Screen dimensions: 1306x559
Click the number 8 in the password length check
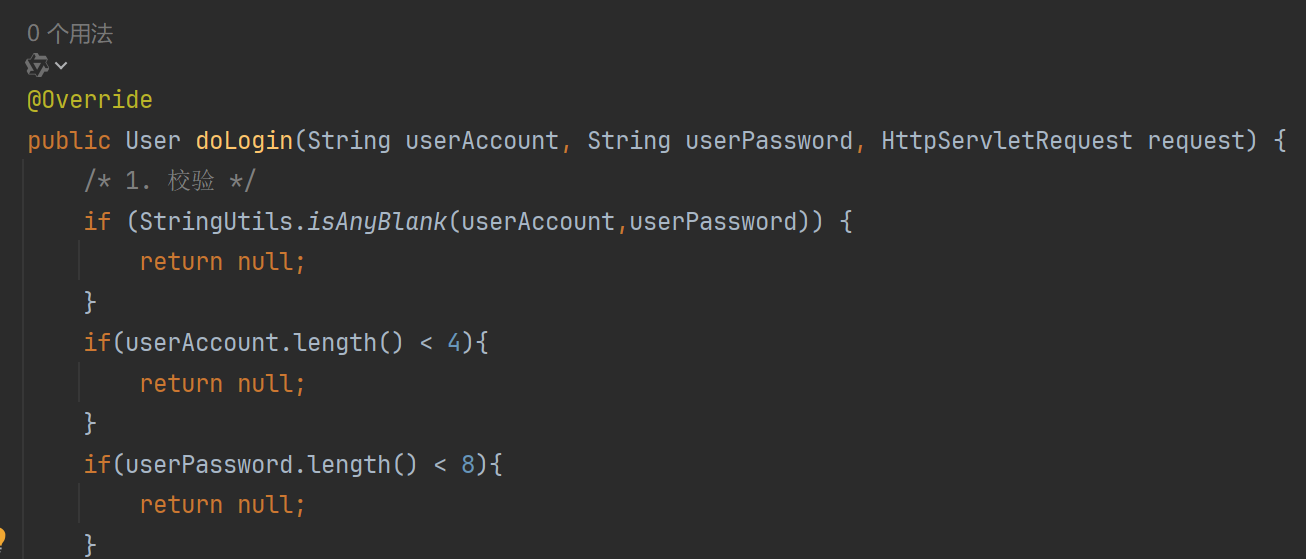coord(468,465)
